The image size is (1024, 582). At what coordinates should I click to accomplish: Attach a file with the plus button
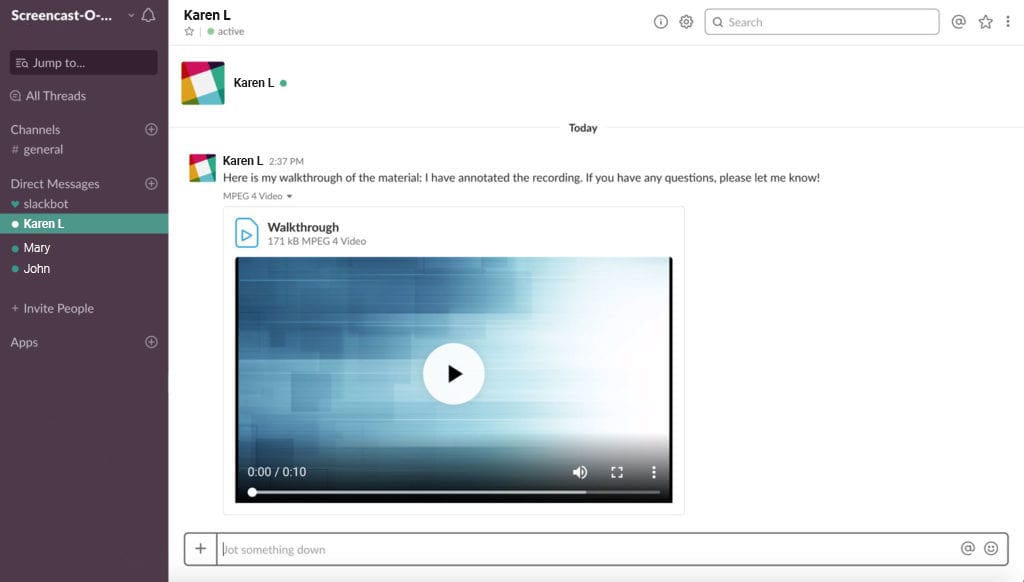click(200, 549)
